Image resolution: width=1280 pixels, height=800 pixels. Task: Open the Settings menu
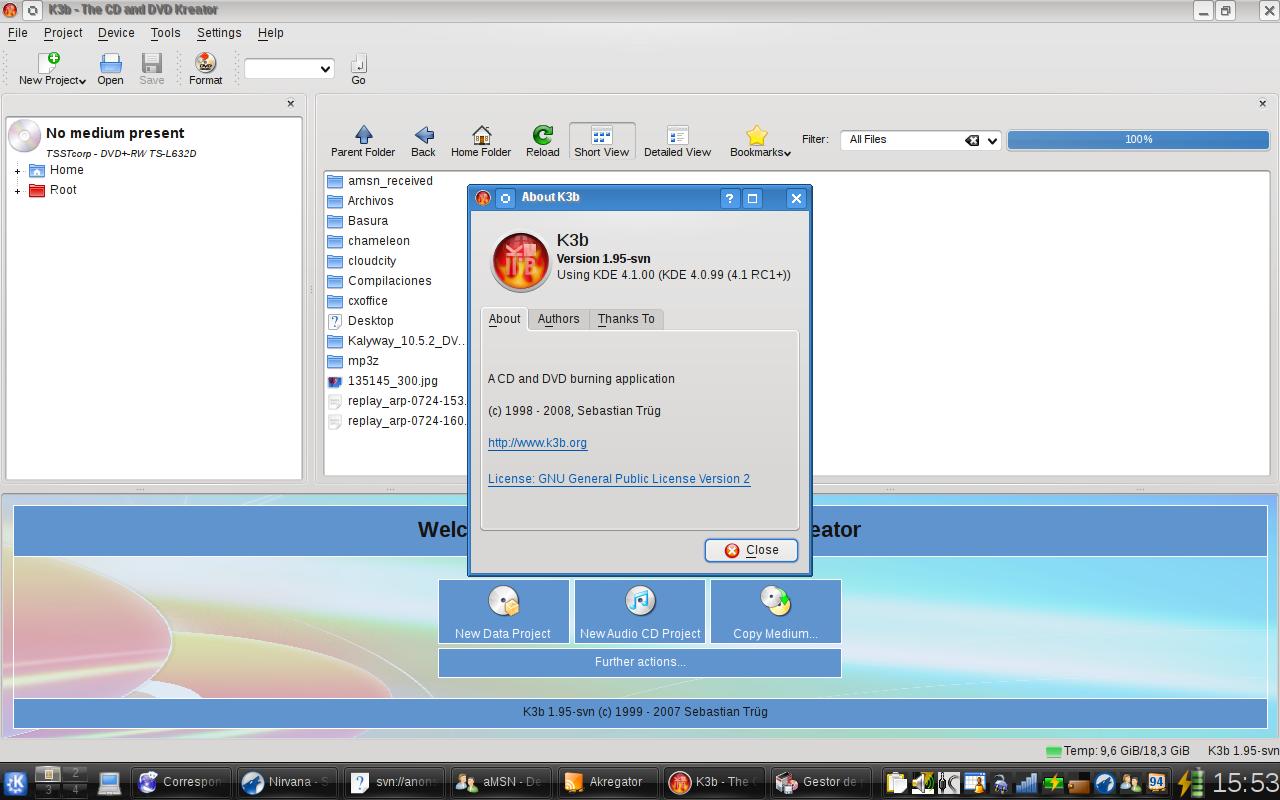point(219,33)
